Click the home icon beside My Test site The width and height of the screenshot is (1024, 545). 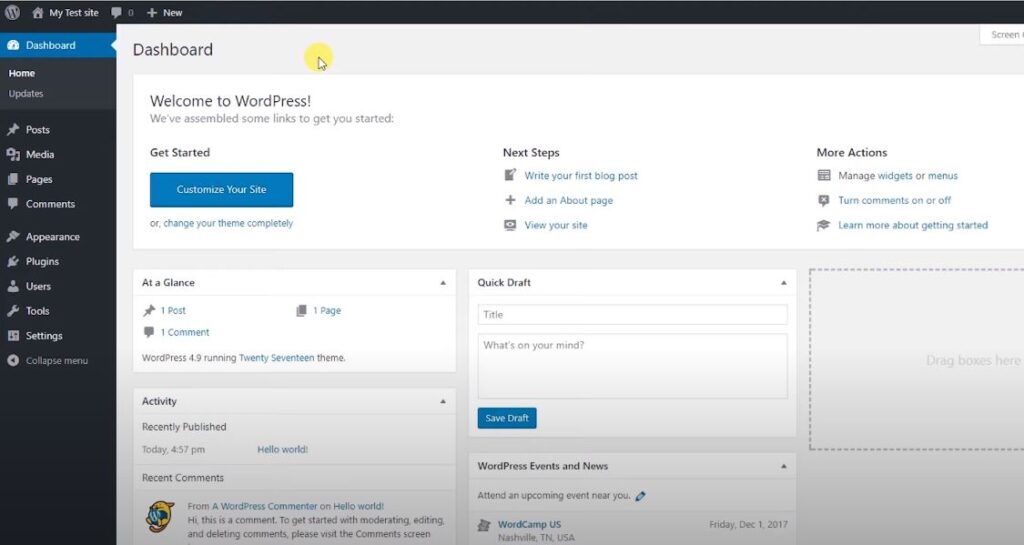38,12
